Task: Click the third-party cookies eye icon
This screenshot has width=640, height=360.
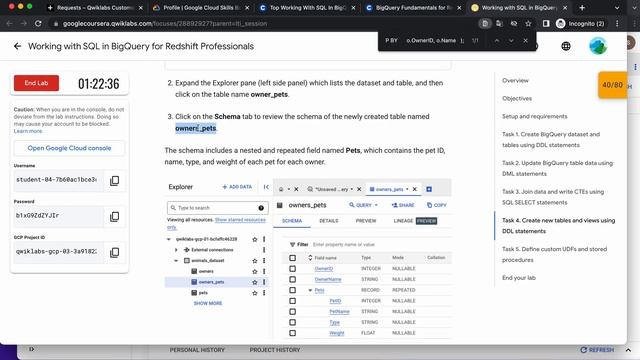Action: pyautogui.click(x=514, y=24)
